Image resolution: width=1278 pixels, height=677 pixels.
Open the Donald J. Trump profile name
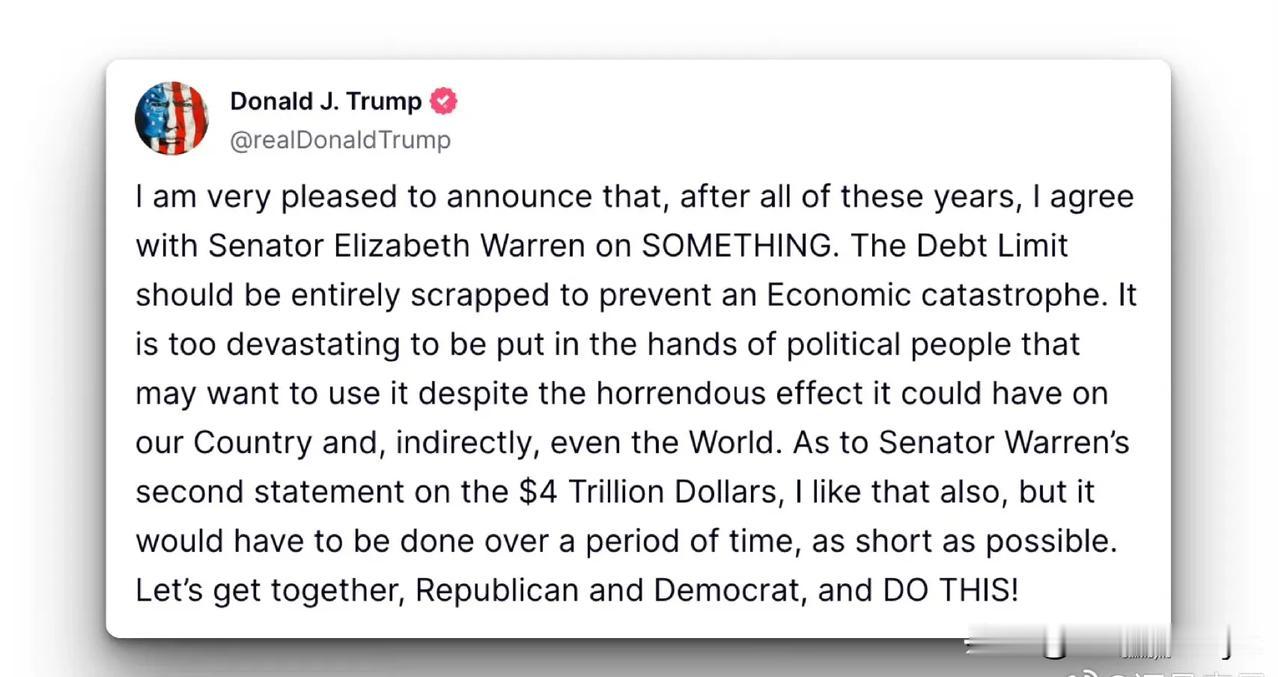326,101
